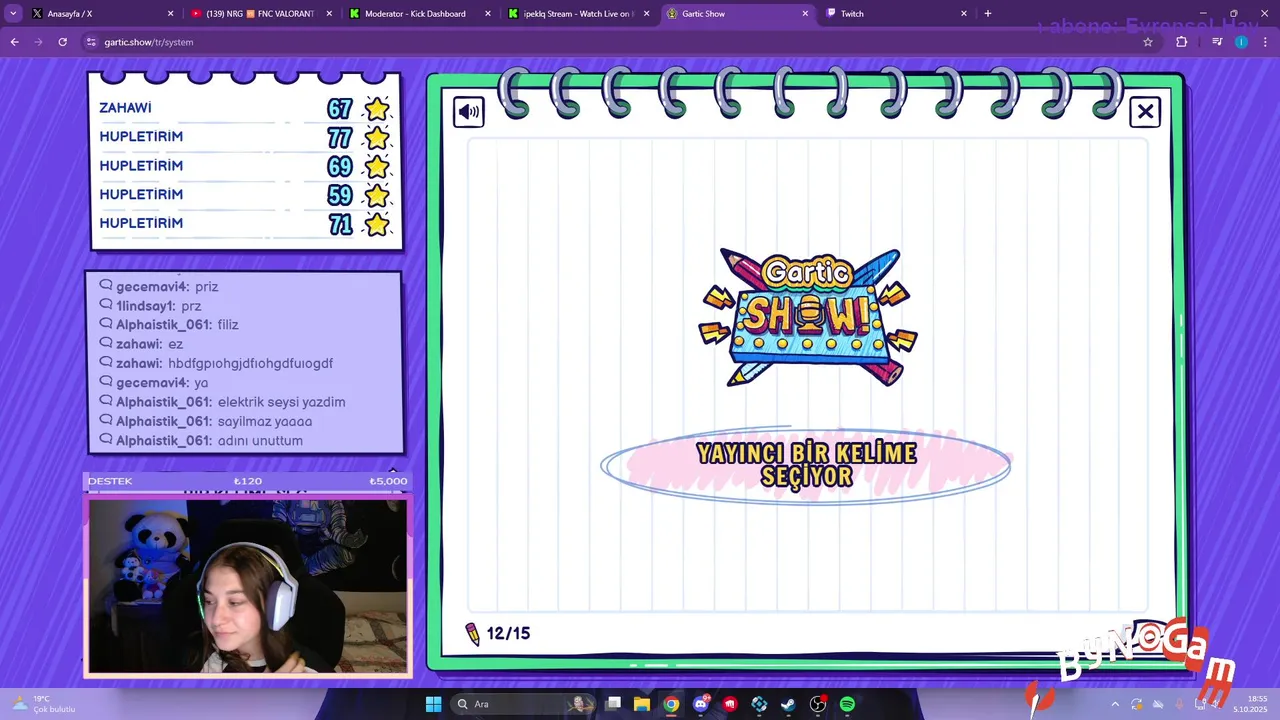Focus the gartic.show address bar
Screen dimensions: 1280x720
[620, 42]
